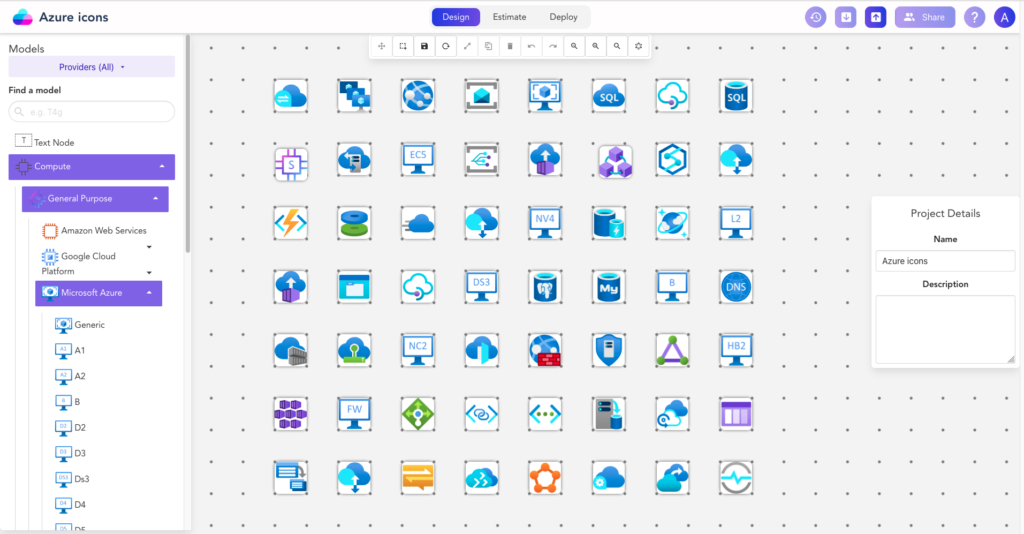1024x534 pixels.
Task: Click the FW monitor node
Action: tap(354, 414)
